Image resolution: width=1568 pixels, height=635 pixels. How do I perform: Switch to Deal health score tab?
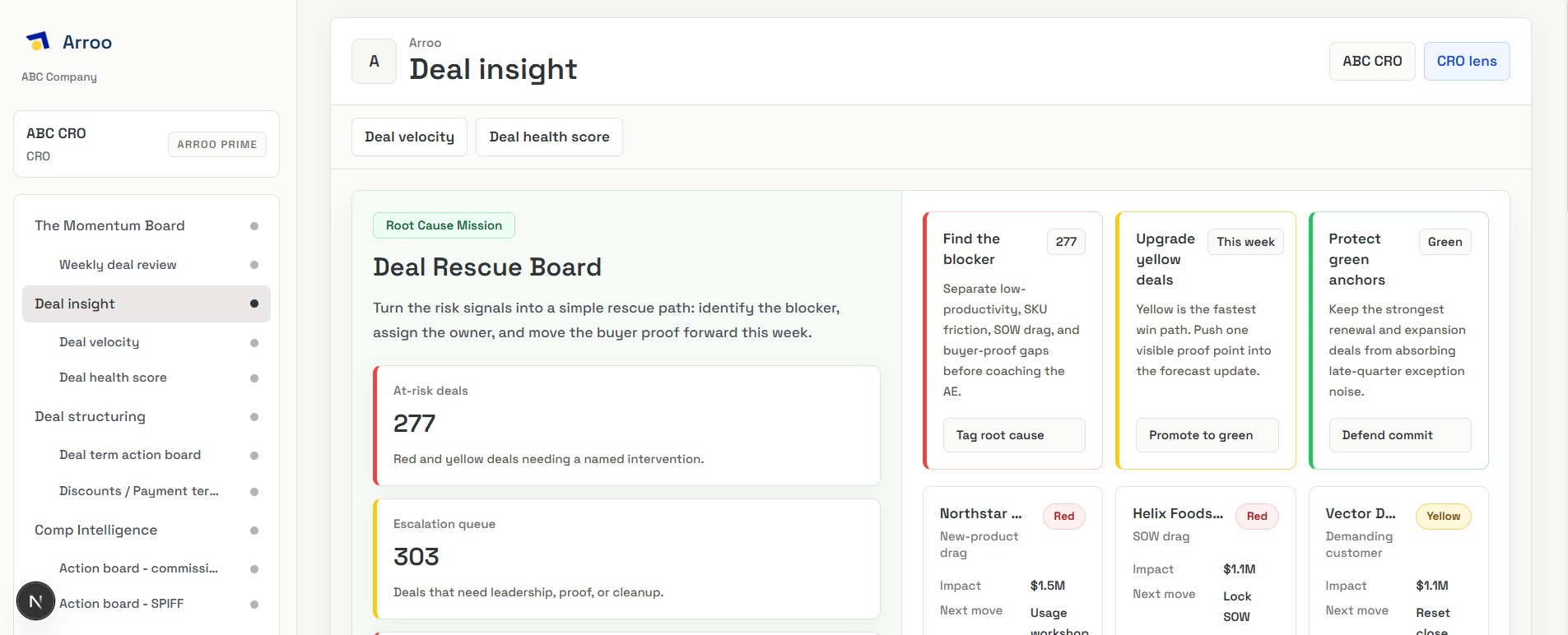pyautogui.click(x=549, y=137)
